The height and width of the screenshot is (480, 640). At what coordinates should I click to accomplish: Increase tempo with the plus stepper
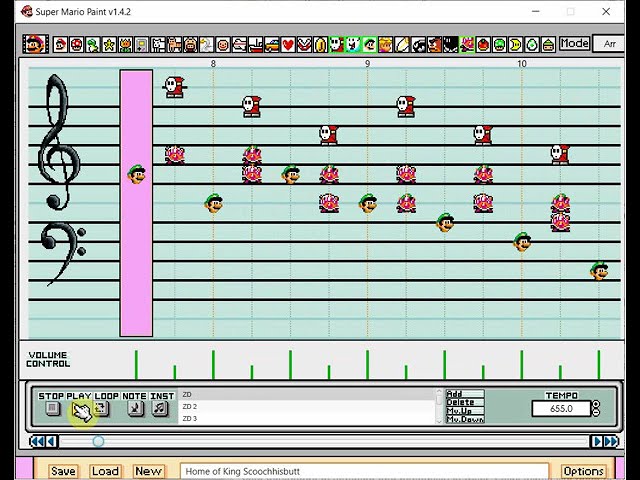pyautogui.click(x=596, y=404)
